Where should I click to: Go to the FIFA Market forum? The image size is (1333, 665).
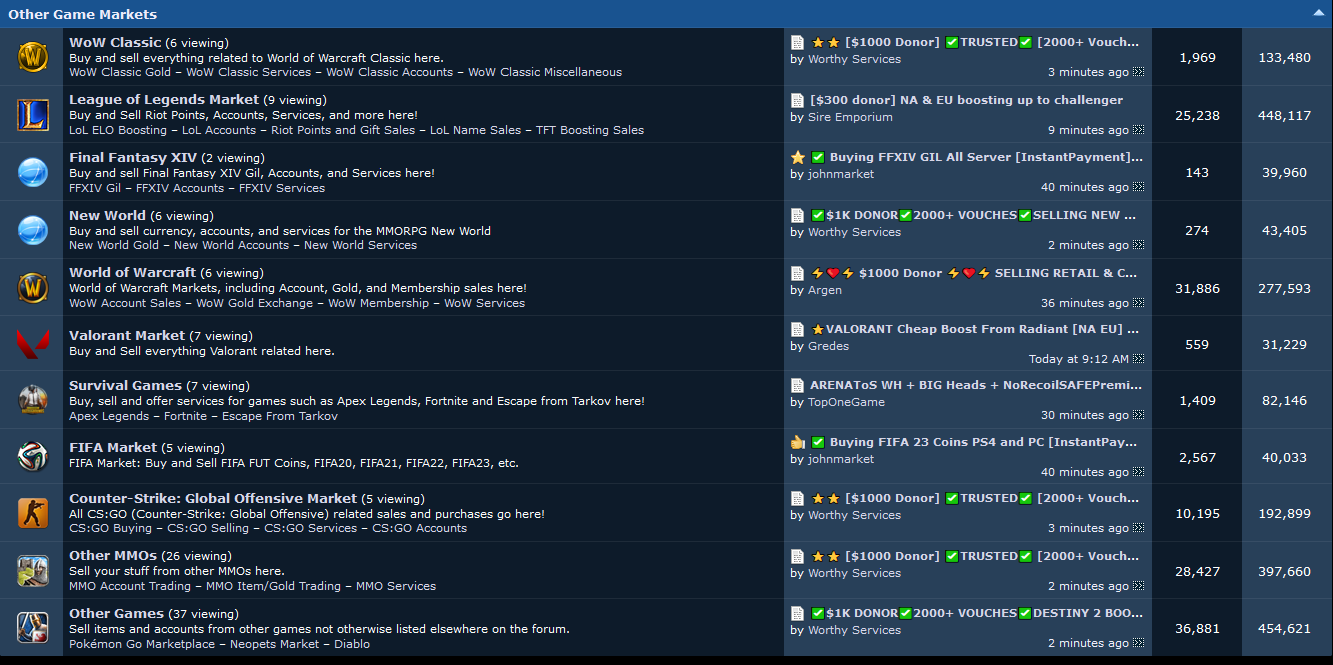pyautogui.click(x=113, y=447)
